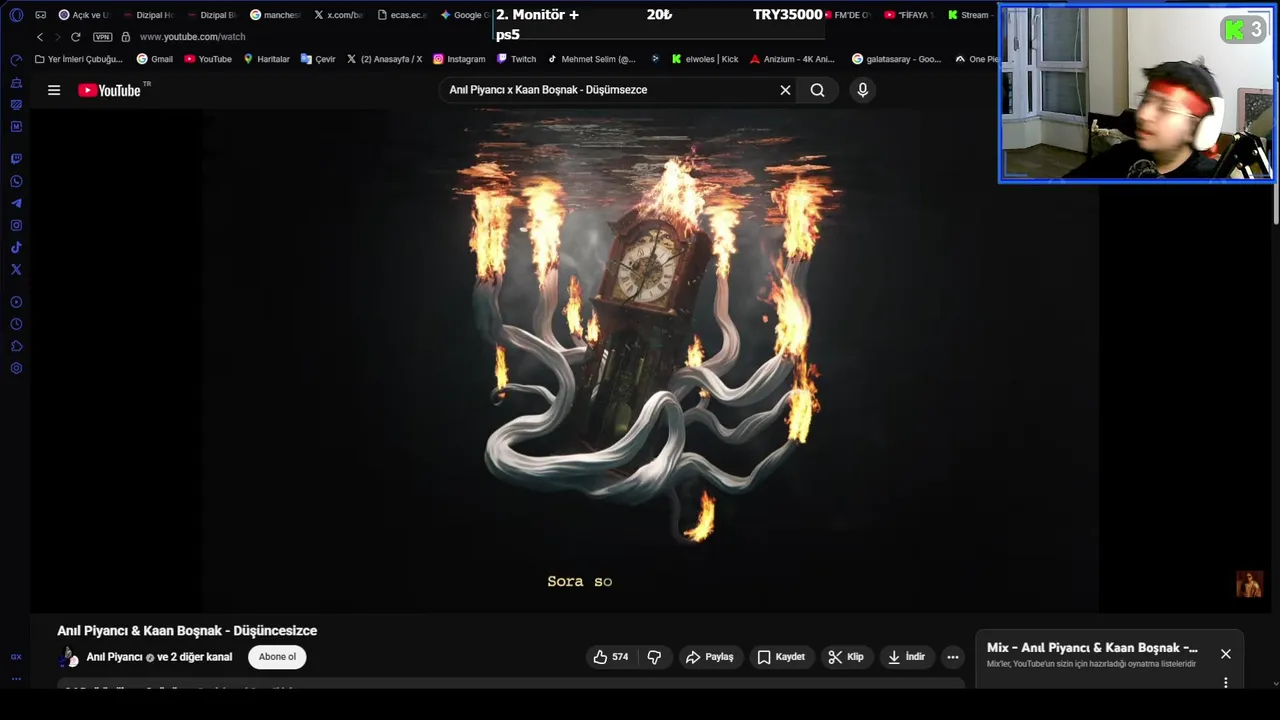Open the workspaces icon beside Opera logo
1280x720 pixels.
[40, 15]
